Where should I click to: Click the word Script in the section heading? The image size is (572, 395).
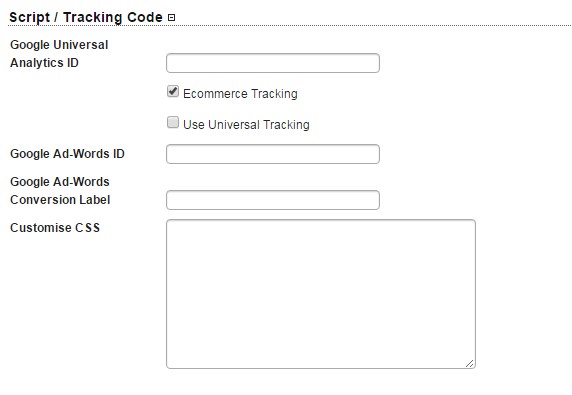pyautogui.click(x=30, y=18)
